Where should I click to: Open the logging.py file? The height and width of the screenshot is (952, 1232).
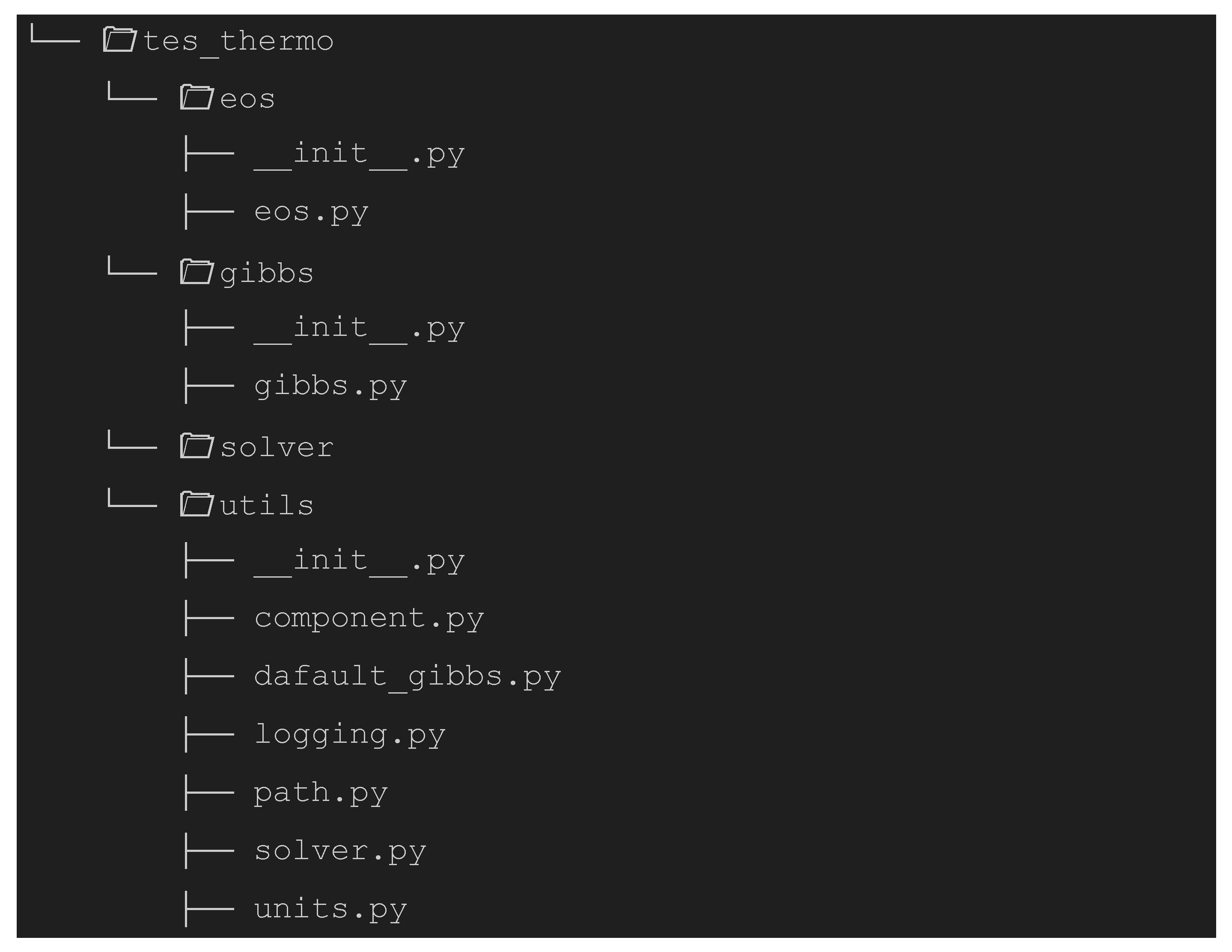[349, 735]
